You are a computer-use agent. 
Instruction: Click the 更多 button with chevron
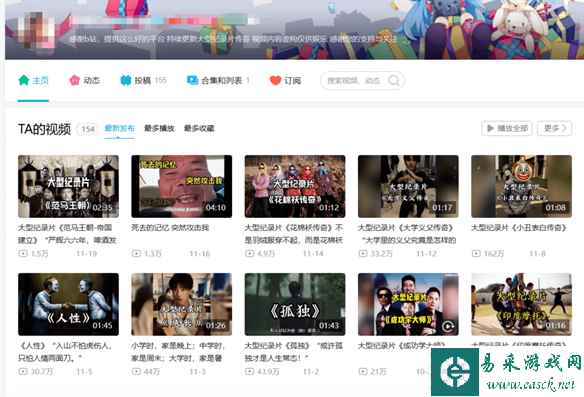coord(554,128)
